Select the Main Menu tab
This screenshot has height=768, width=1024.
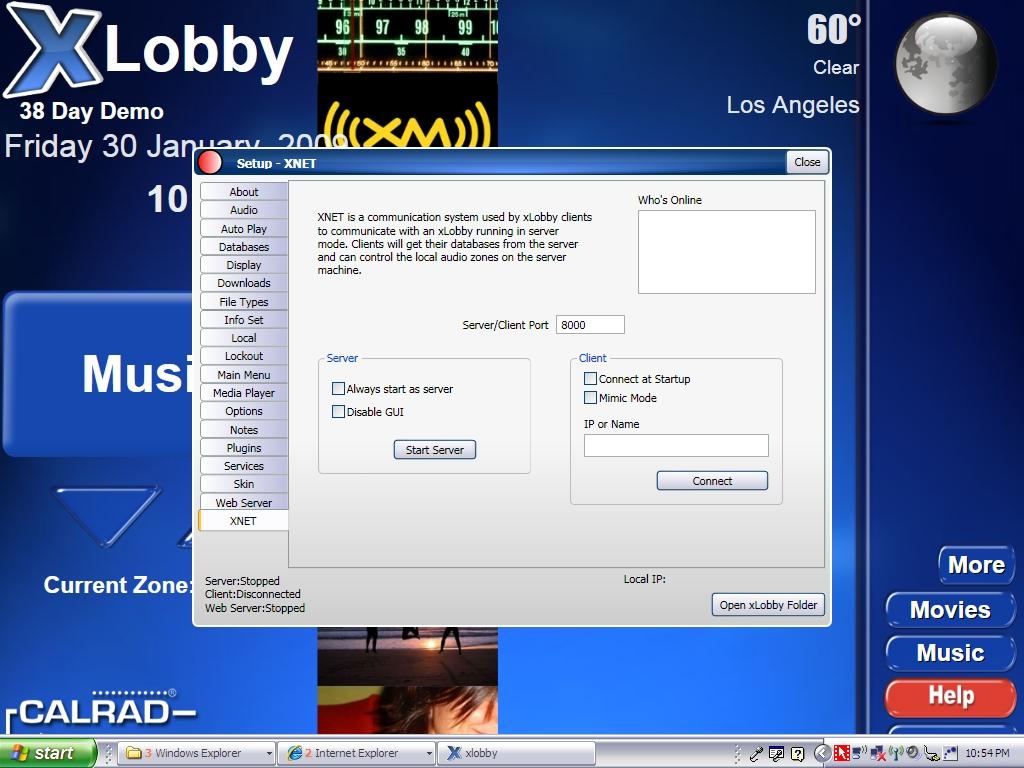click(244, 375)
